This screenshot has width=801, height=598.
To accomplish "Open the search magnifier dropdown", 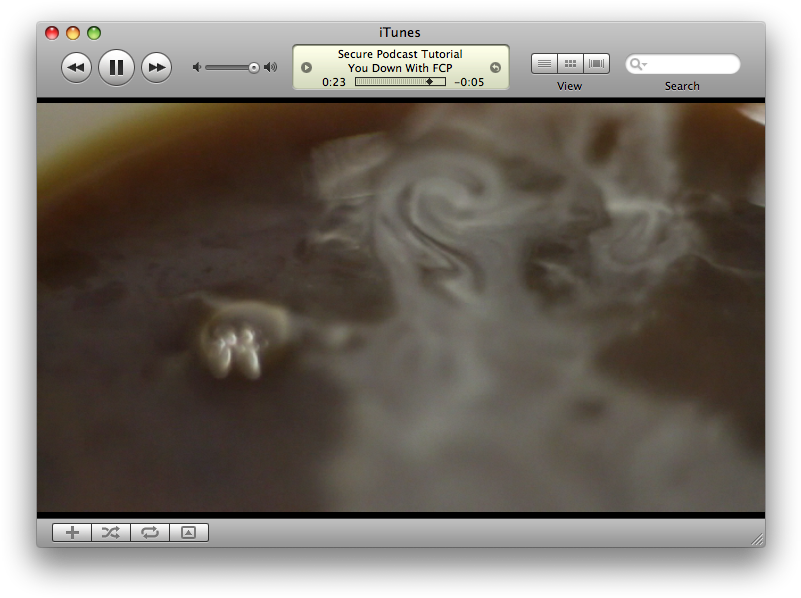I will (637, 64).
